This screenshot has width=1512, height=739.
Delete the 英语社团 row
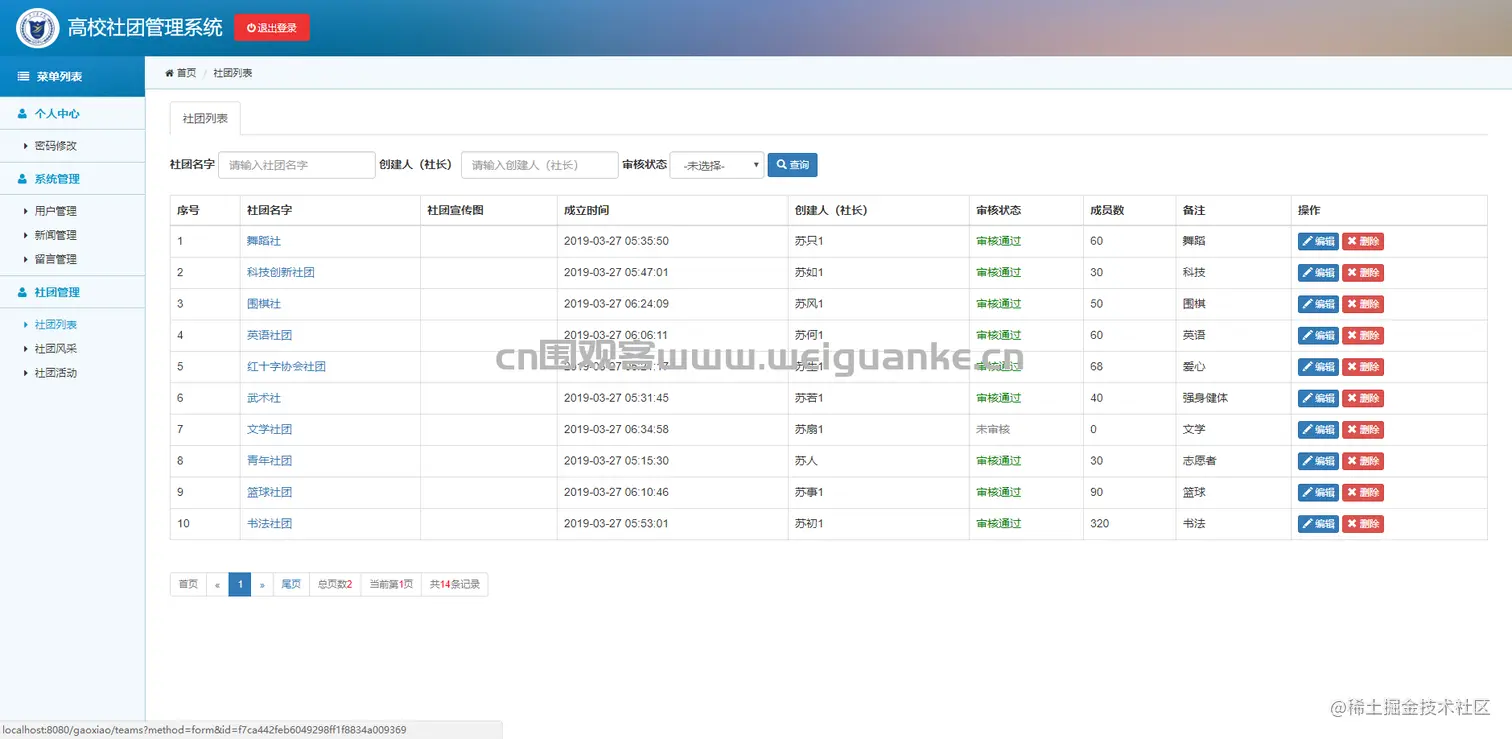coord(1363,336)
